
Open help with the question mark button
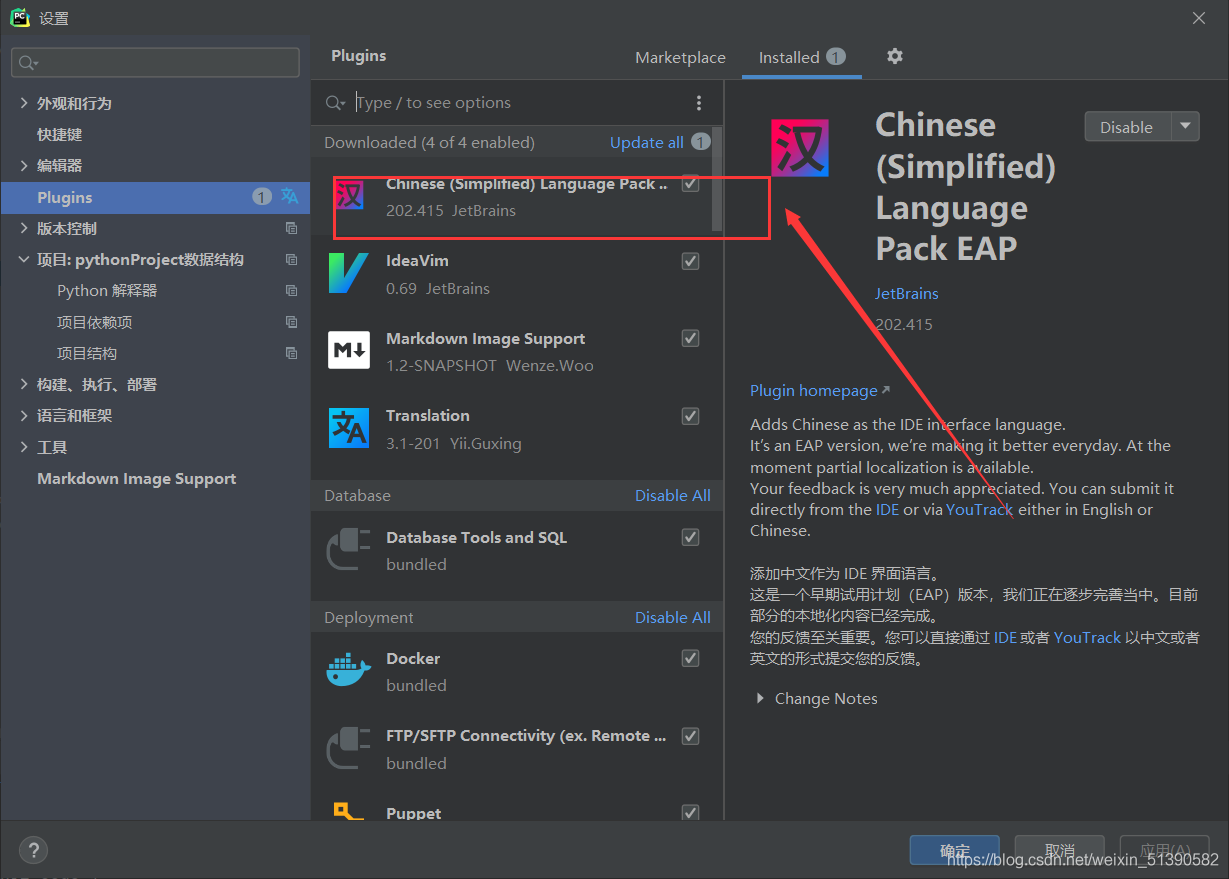[x=33, y=850]
